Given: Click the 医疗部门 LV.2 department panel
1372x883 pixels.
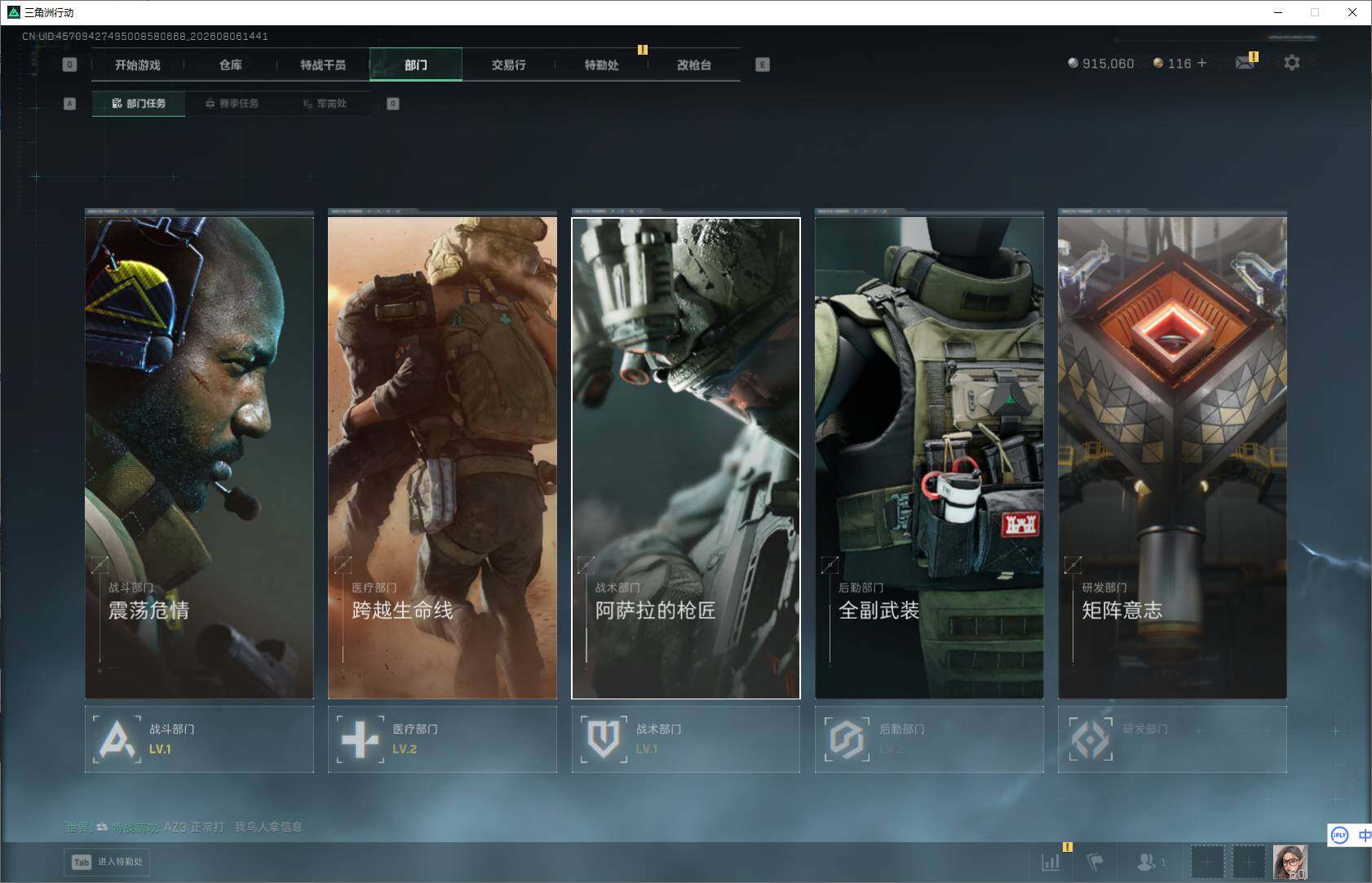Looking at the screenshot, I should (x=442, y=739).
